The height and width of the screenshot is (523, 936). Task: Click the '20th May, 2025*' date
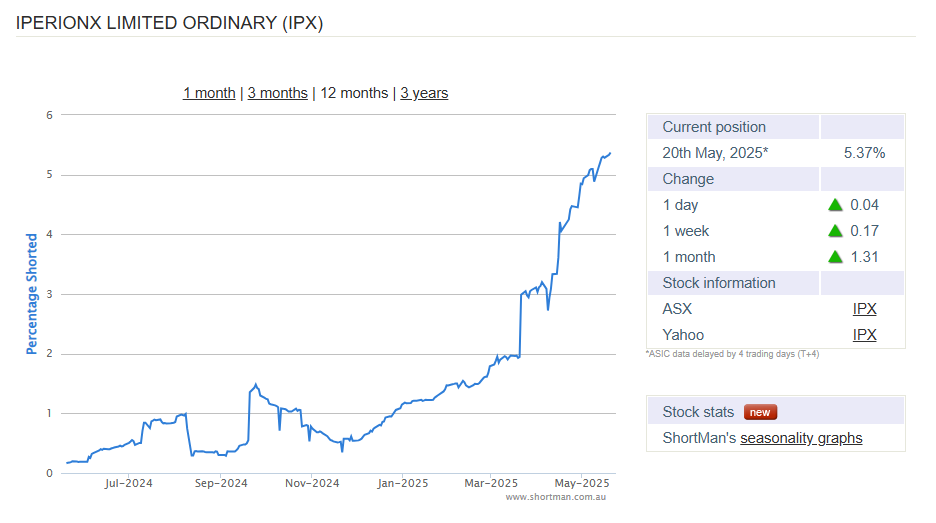pos(715,153)
